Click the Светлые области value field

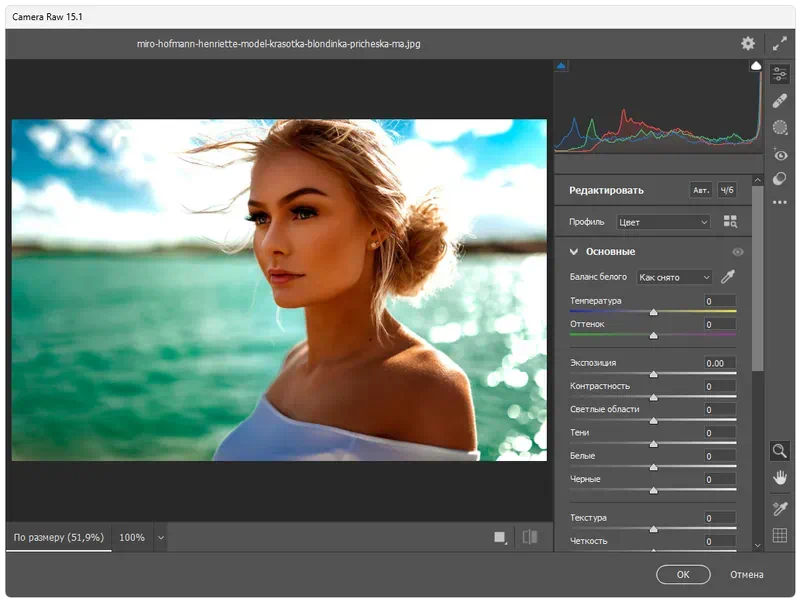point(720,410)
